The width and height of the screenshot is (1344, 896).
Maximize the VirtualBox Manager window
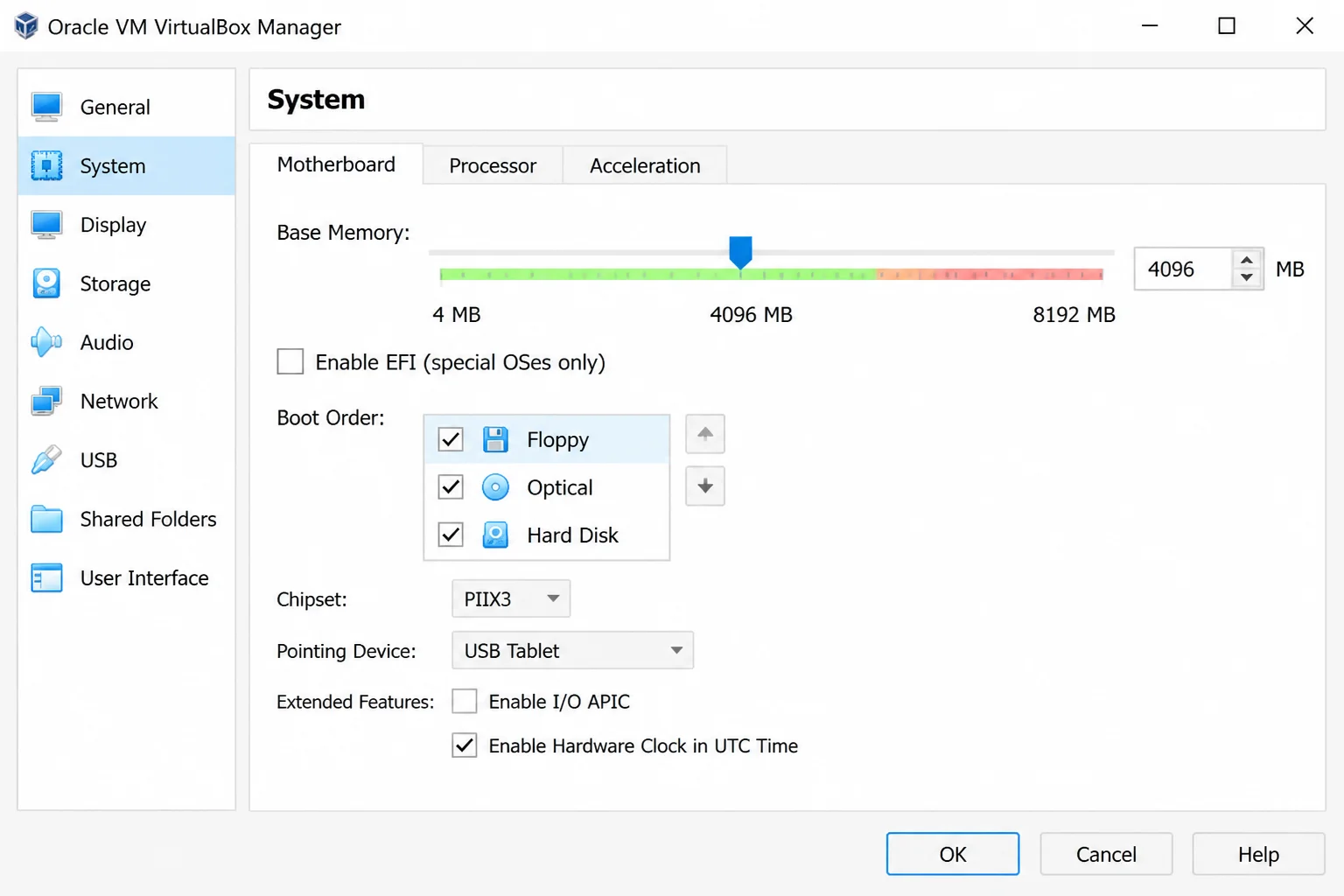1227,26
